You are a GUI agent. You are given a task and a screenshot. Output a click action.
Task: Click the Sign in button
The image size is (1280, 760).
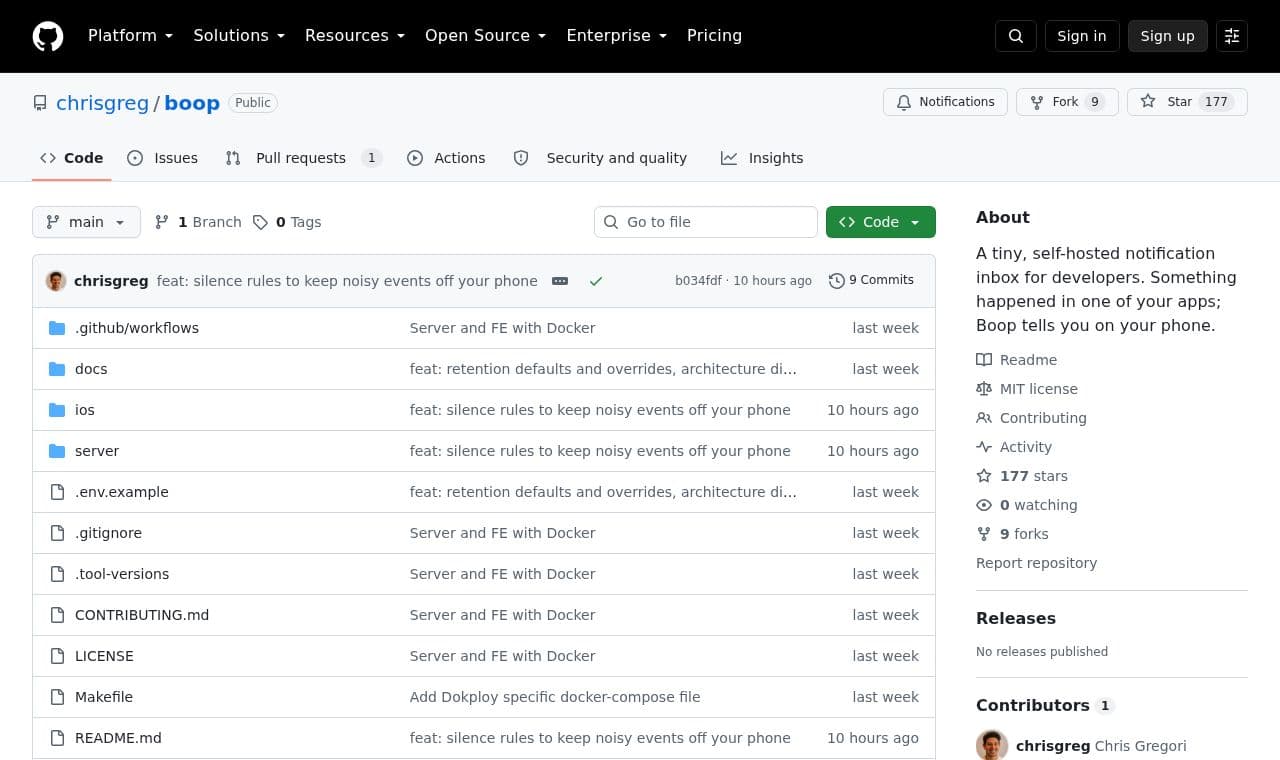(1082, 36)
